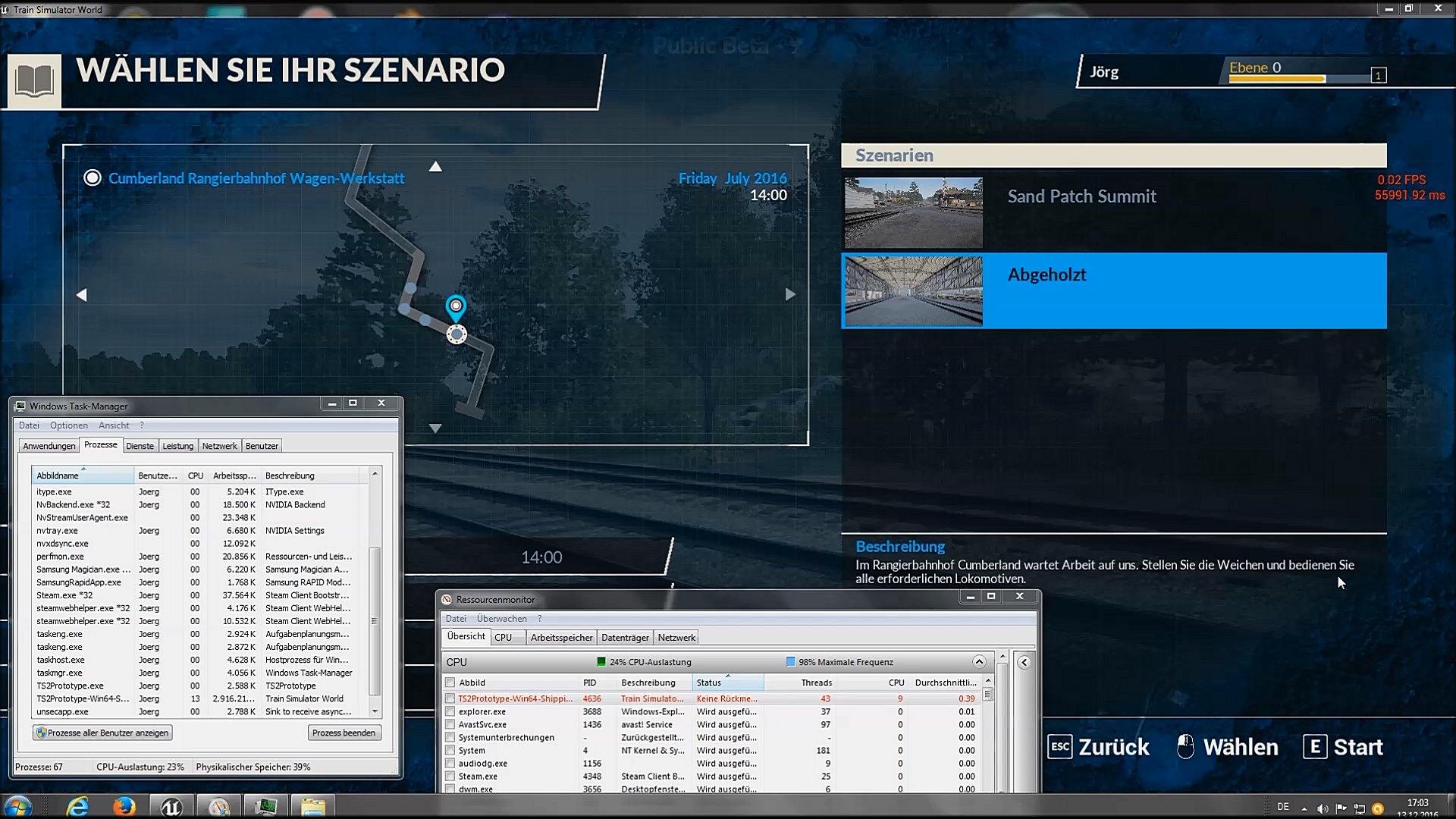Click the Prozess beenden button

click(344, 733)
